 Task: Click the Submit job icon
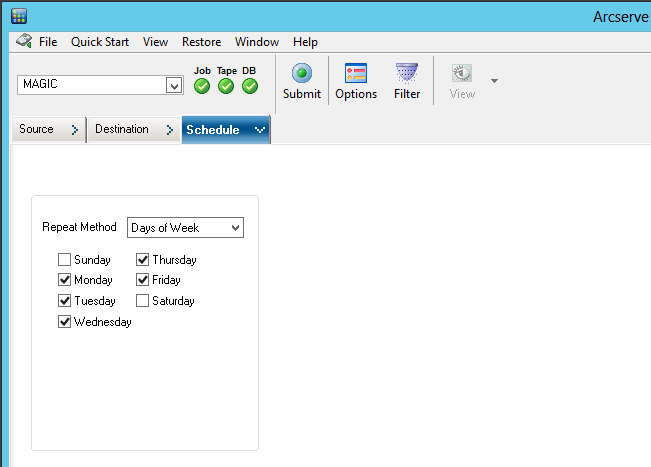[x=302, y=73]
